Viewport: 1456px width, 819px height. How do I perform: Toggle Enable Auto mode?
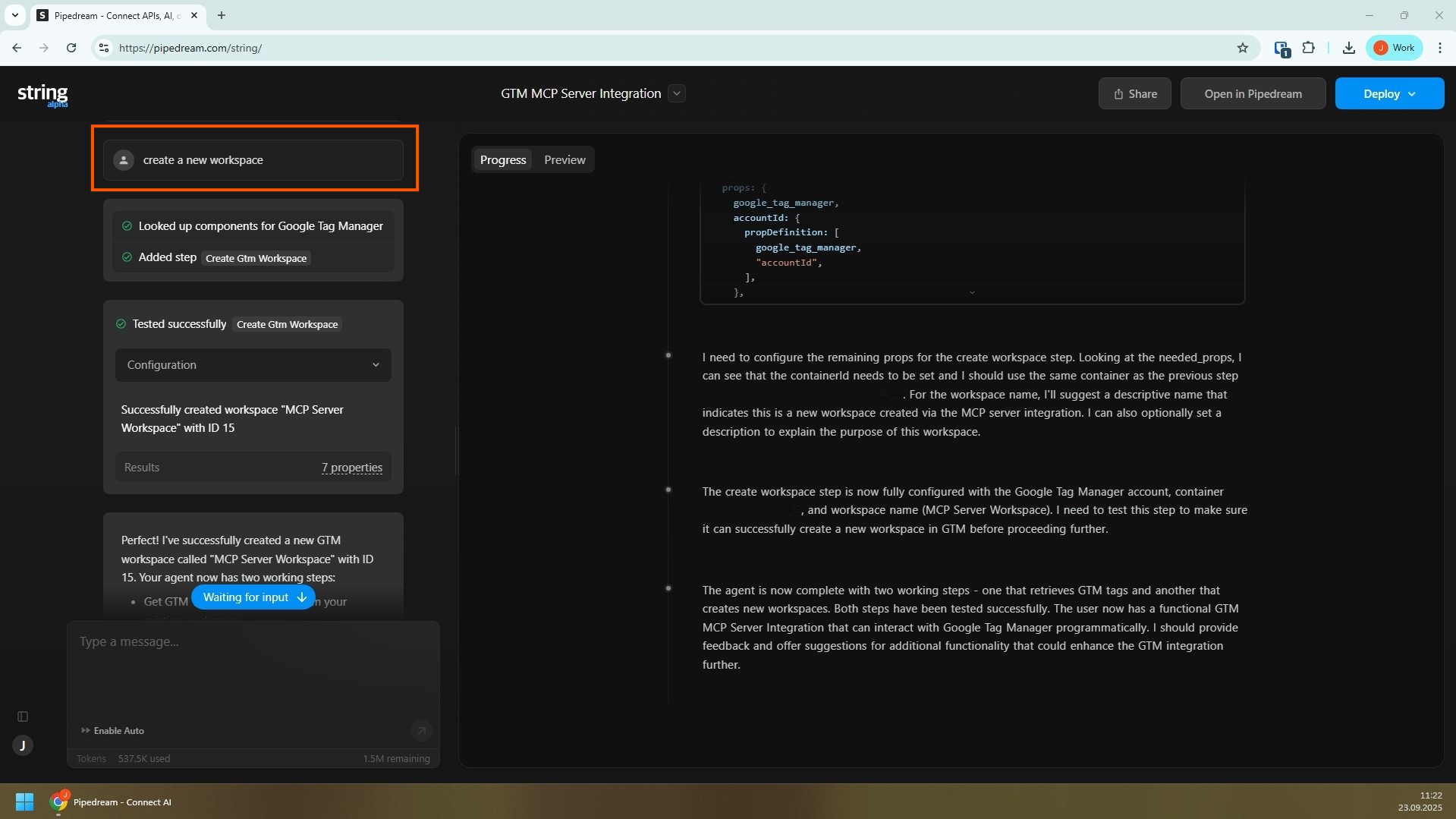click(112, 730)
